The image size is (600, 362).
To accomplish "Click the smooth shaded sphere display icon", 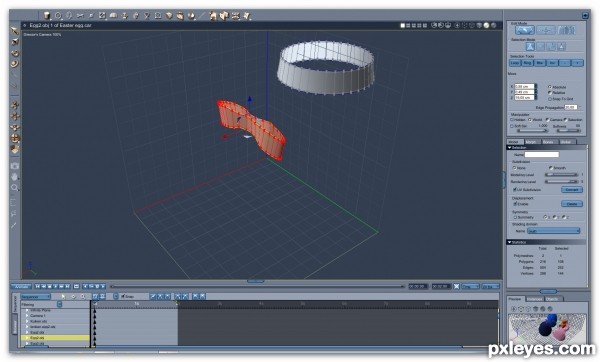I will tap(486, 25).
